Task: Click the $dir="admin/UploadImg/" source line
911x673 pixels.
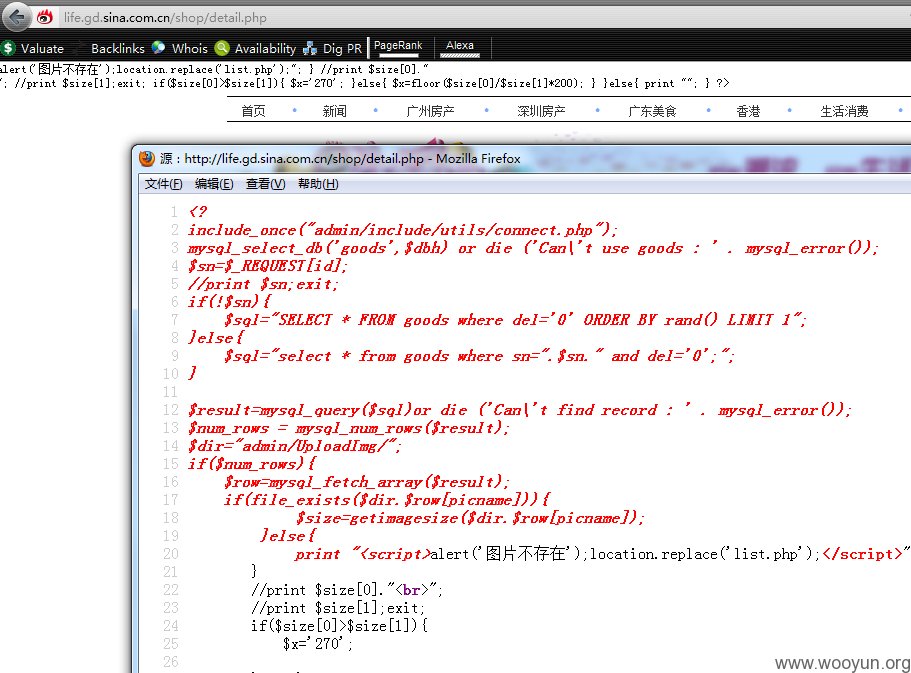Action: pos(294,446)
